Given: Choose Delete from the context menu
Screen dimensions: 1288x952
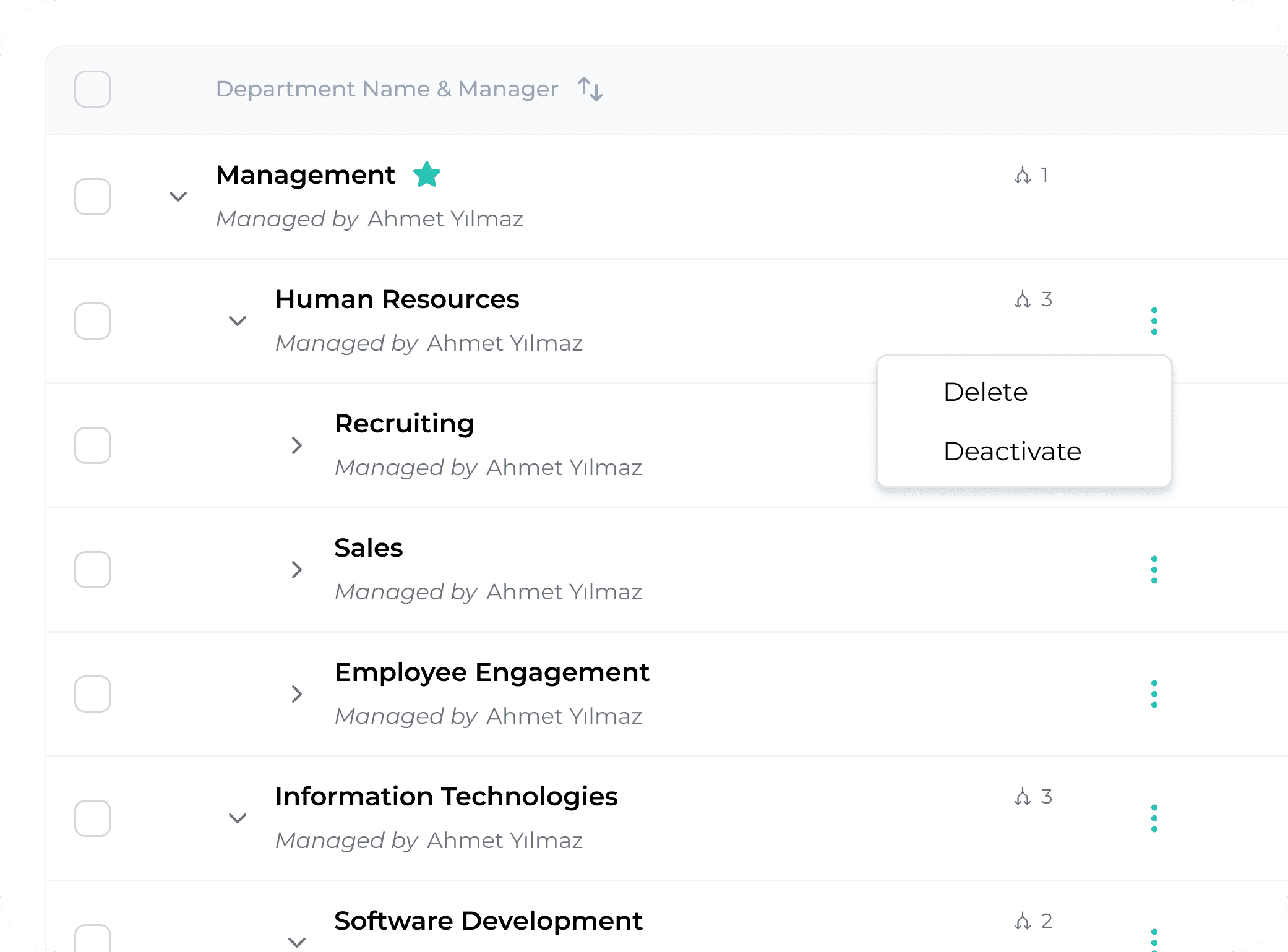Looking at the screenshot, I should (x=985, y=392).
